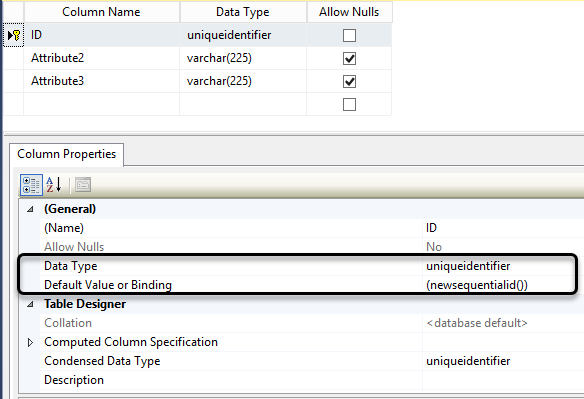Screen dimensions: 584x399
Task: Uncheck Allow Nulls for Attribute2
Action: pyautogui.click(x=349, y=58)
